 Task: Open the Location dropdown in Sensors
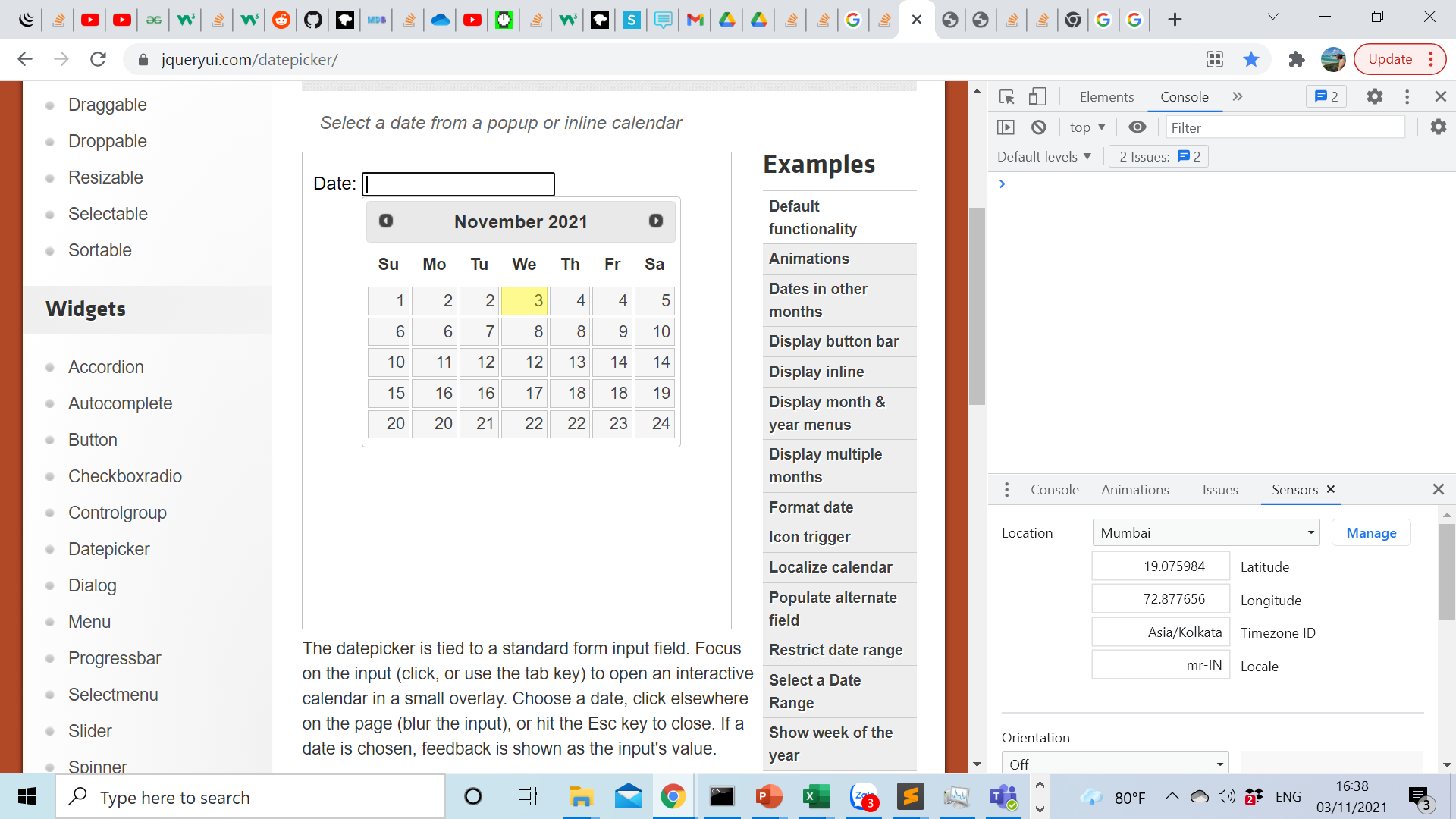tap(1204, 532)
